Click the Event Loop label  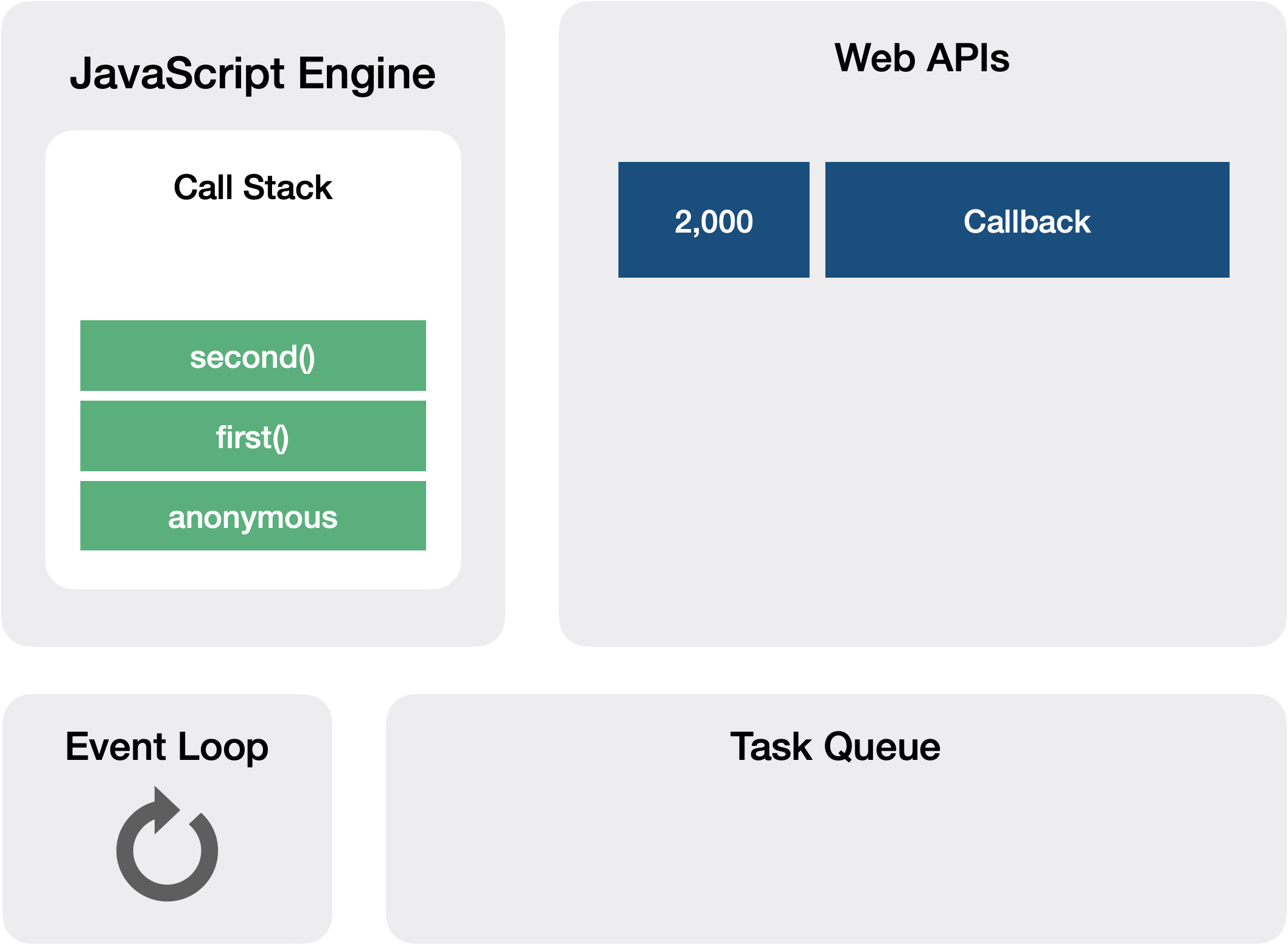pos(166,747)
